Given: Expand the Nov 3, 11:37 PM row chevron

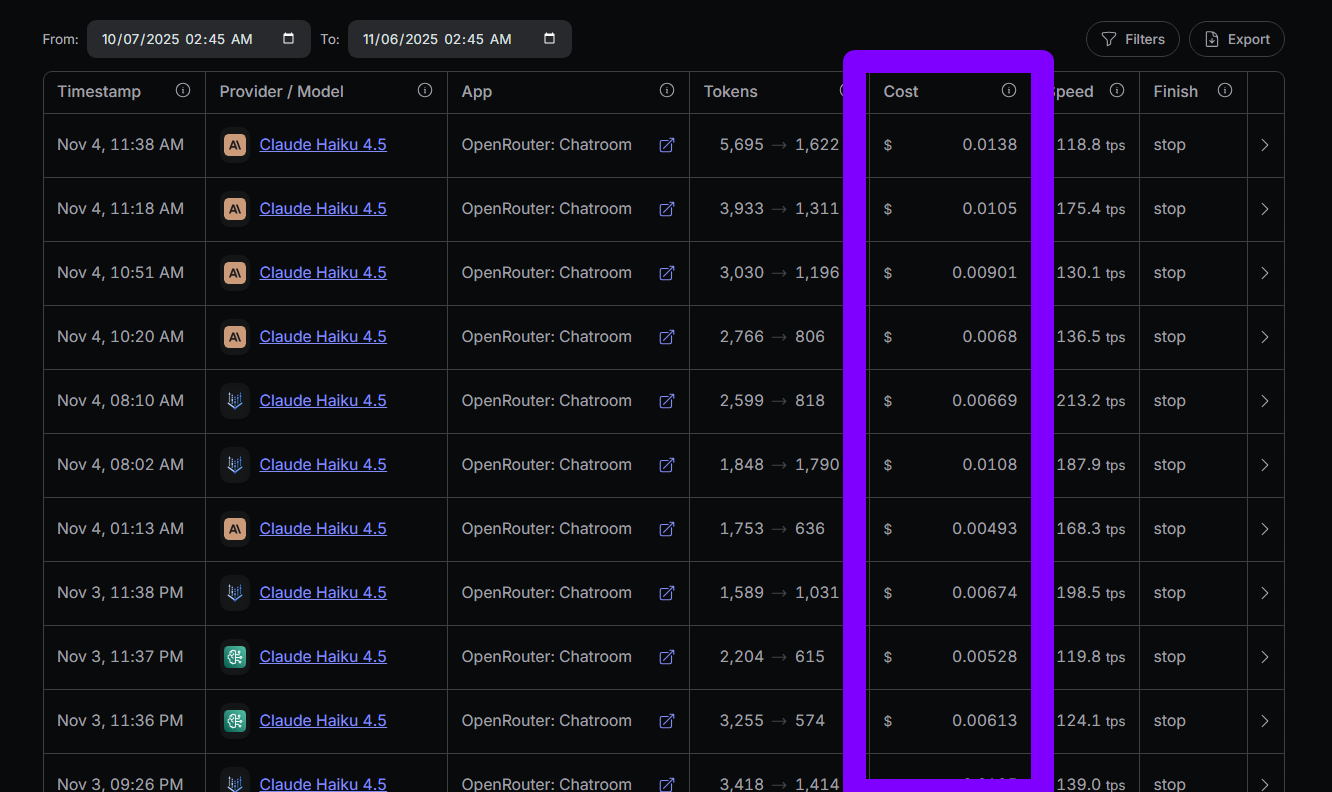Looking at the screenshot, I should tap(1265, 657).
